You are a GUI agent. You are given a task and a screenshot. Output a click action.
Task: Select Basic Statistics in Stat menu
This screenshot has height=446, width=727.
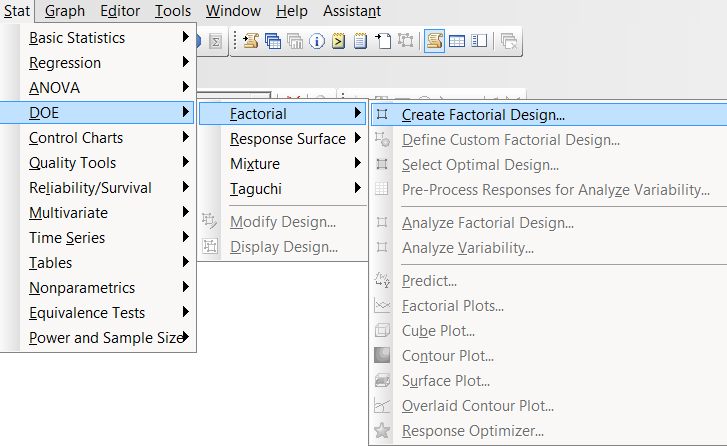[98, 38]
